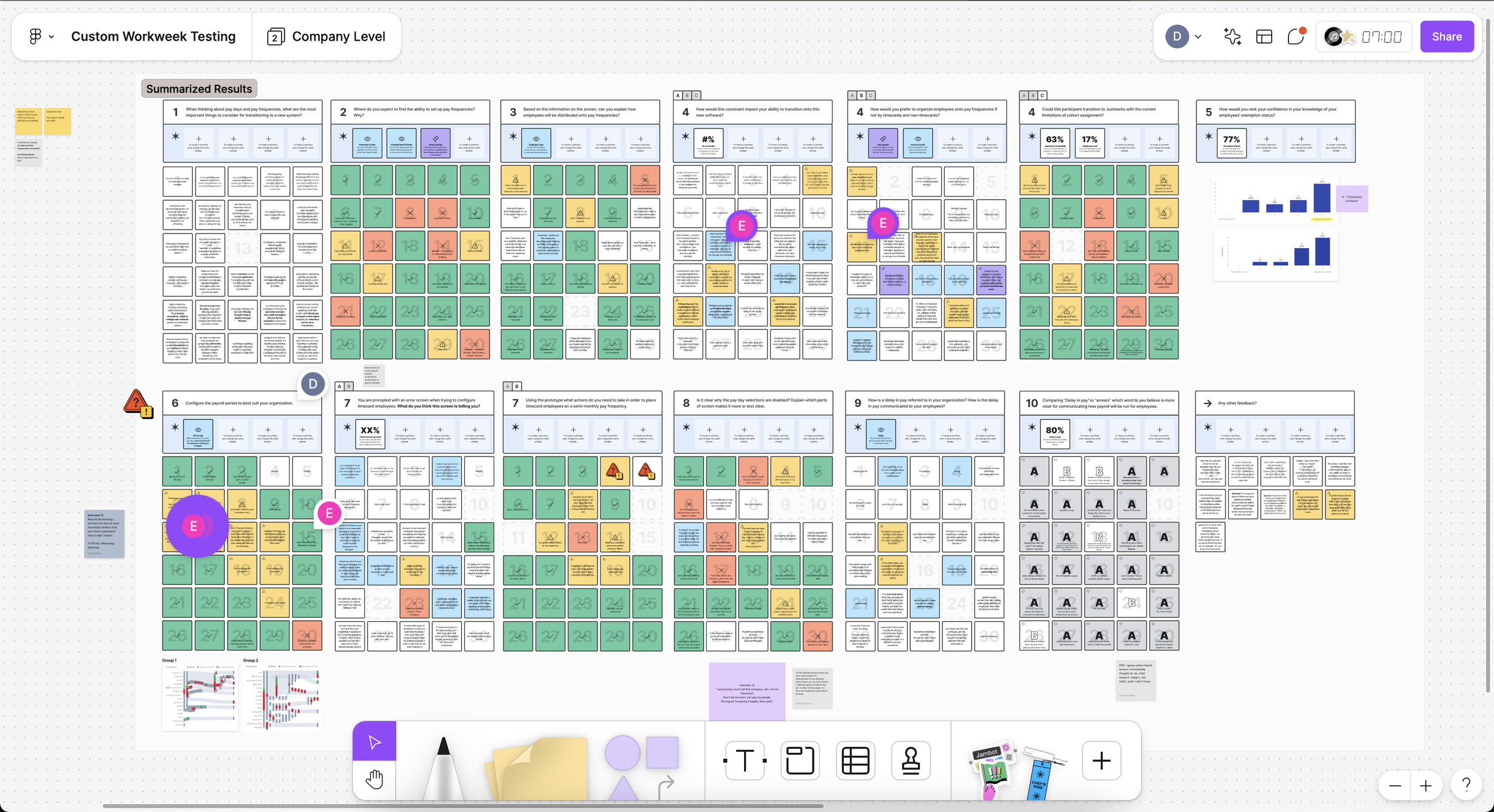Image resolution: width=1494 pixels, height=812 pixels.
Task: Click the purple Share button
Action: click(x=1447, y=36)
